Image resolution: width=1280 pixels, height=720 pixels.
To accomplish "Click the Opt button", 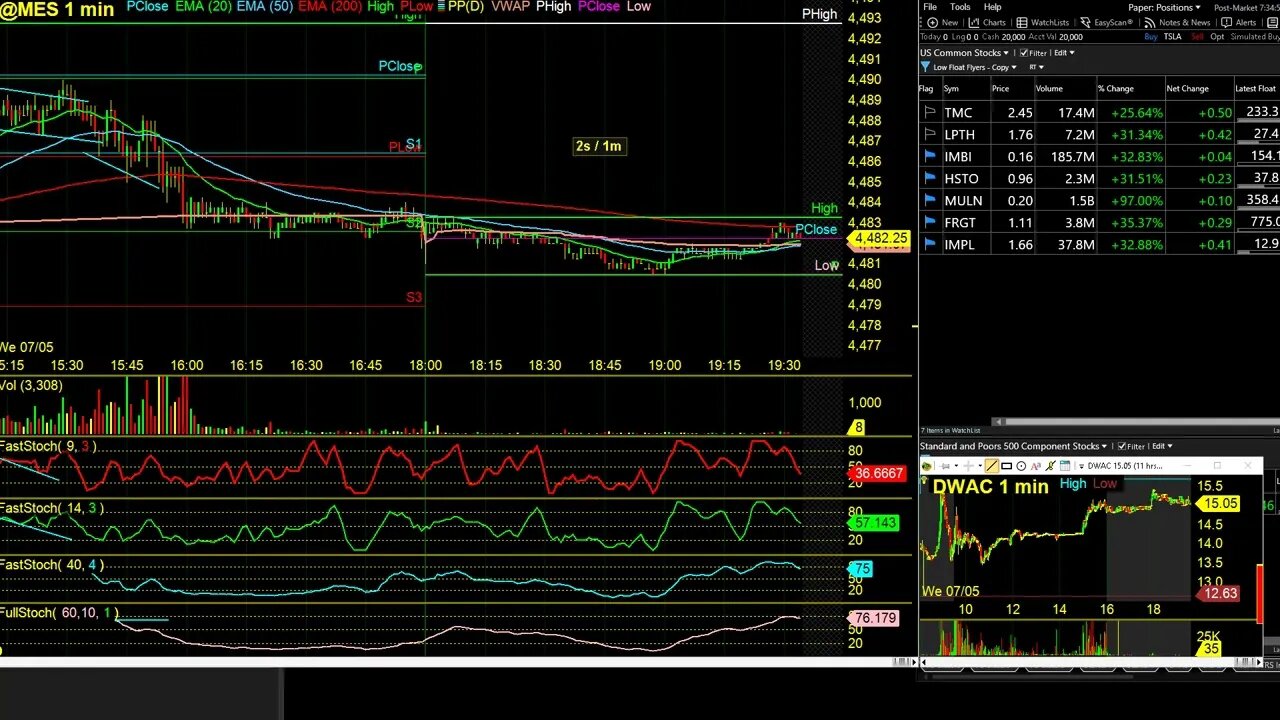I will pos(1217,36).
